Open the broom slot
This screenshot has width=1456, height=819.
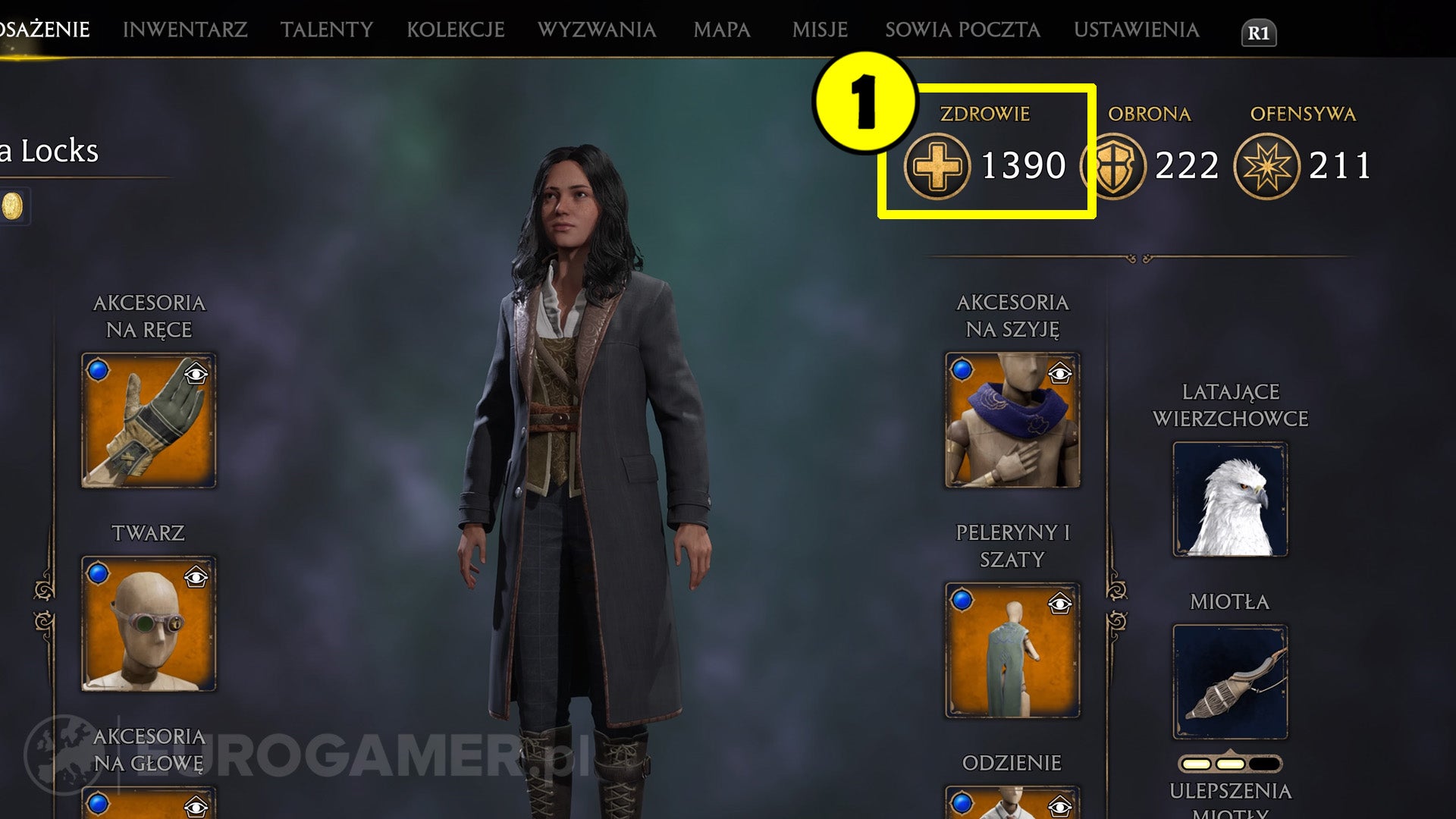tap(1230, 682)
